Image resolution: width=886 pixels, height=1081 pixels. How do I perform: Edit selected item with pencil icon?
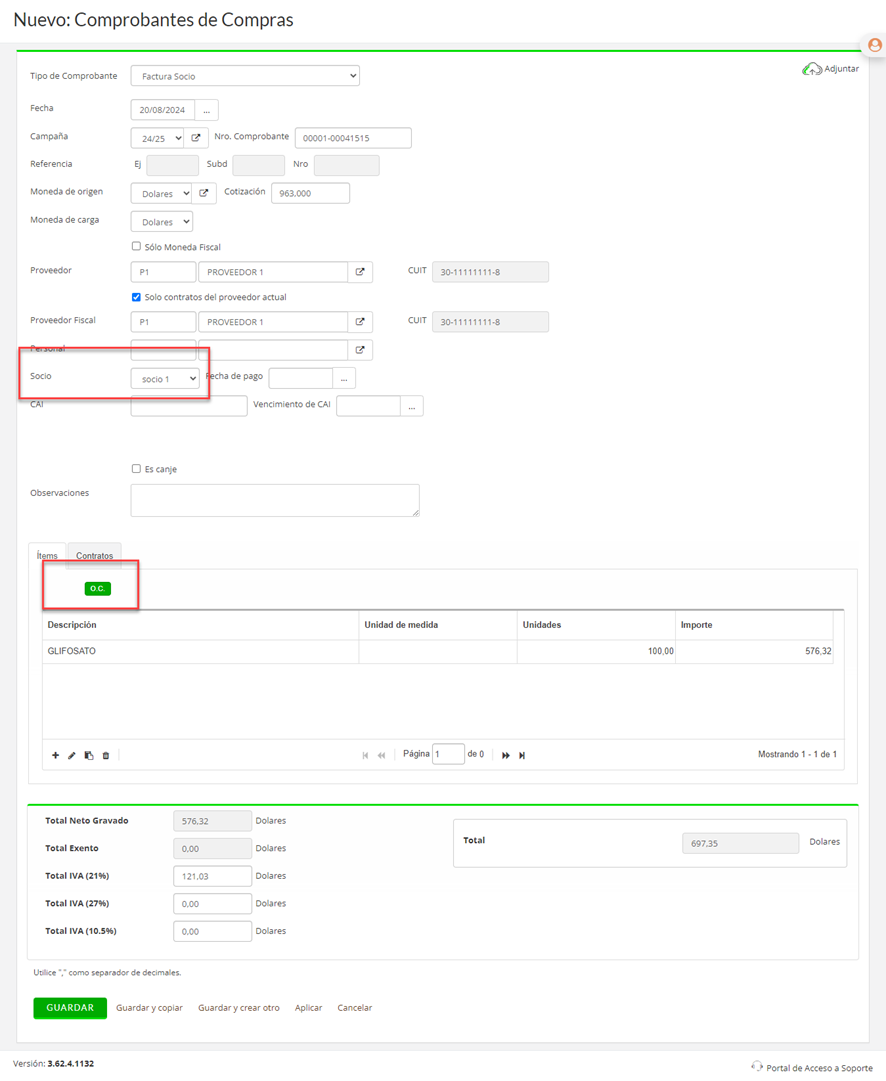72,756
